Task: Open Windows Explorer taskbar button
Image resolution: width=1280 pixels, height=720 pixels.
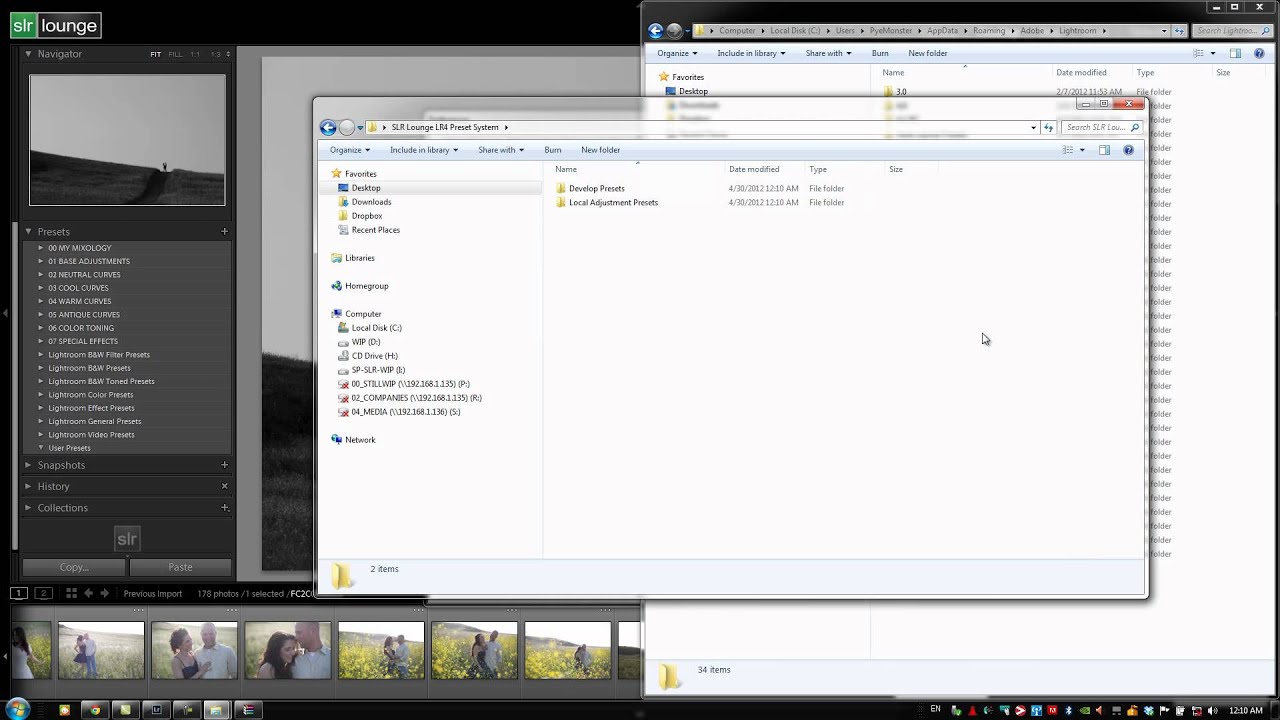Action: tap(216, 710)
